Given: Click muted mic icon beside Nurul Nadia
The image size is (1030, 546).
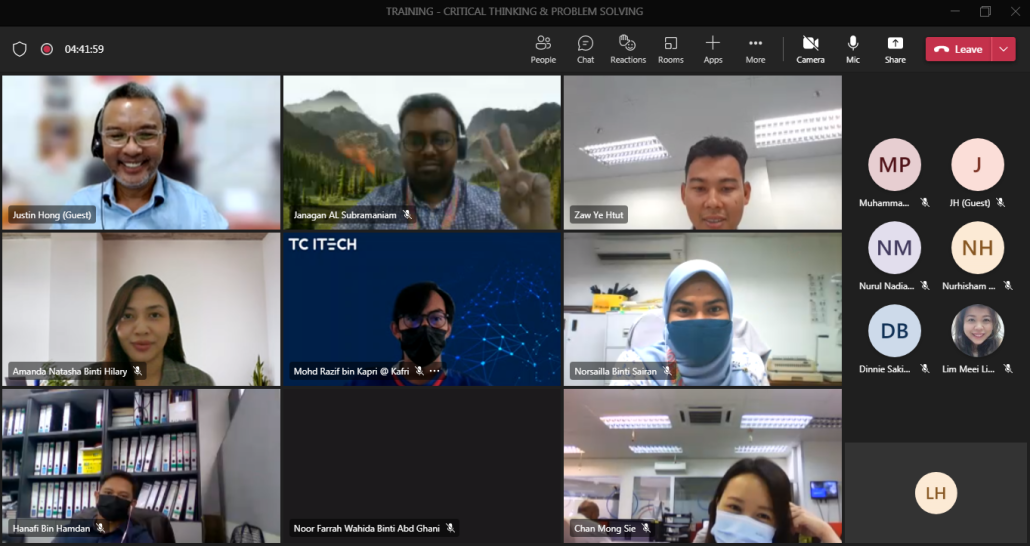Looking at the screenshot, I should [x=925, y=286].
